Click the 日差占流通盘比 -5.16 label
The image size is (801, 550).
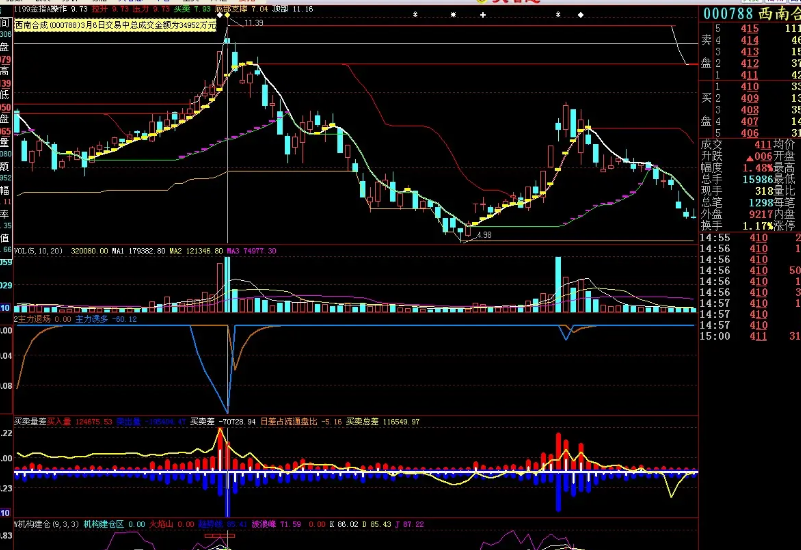(301, 422)
